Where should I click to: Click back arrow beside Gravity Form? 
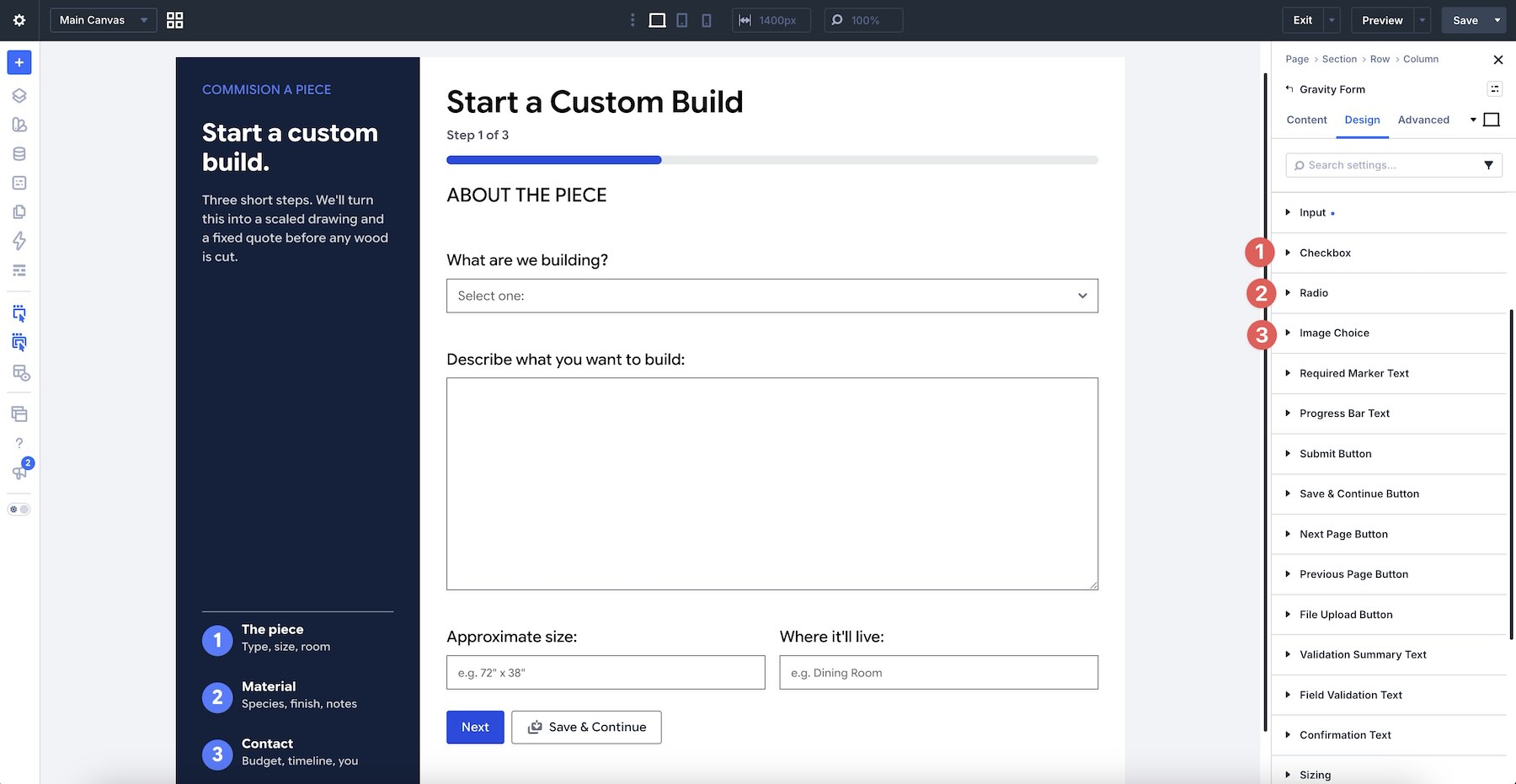pos(1289,88)
